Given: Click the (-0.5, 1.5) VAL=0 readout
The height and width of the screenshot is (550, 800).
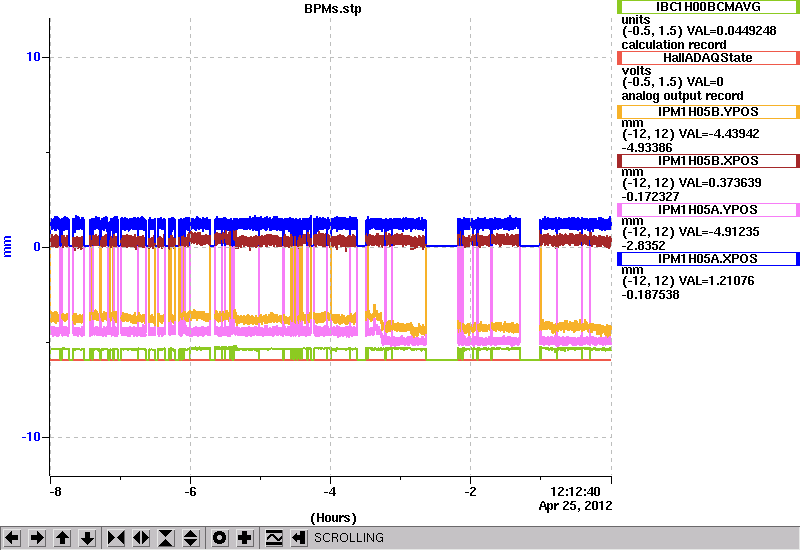Looking at the screenshot, I should click(x=672, y=82).
